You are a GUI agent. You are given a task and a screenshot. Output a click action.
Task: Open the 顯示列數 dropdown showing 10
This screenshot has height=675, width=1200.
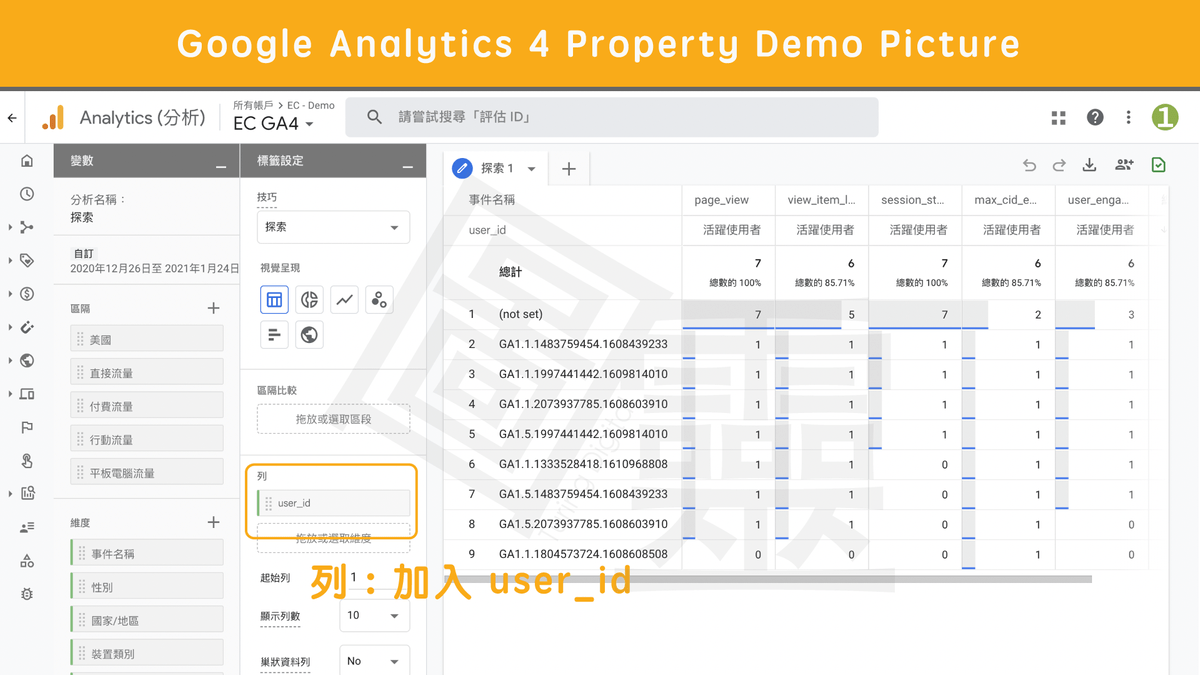pos(374,615)
